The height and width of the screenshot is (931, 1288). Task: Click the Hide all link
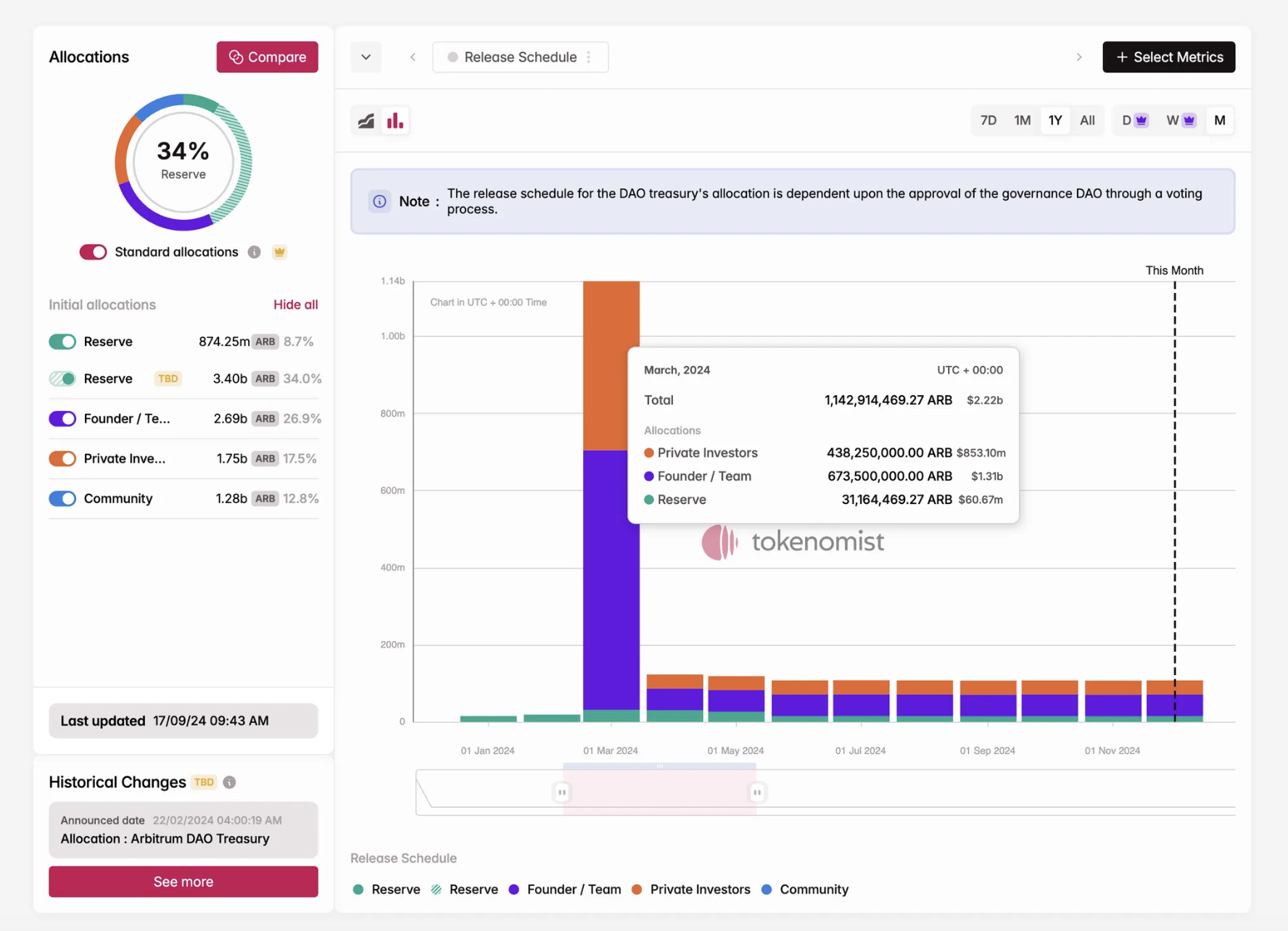point(295,305)
